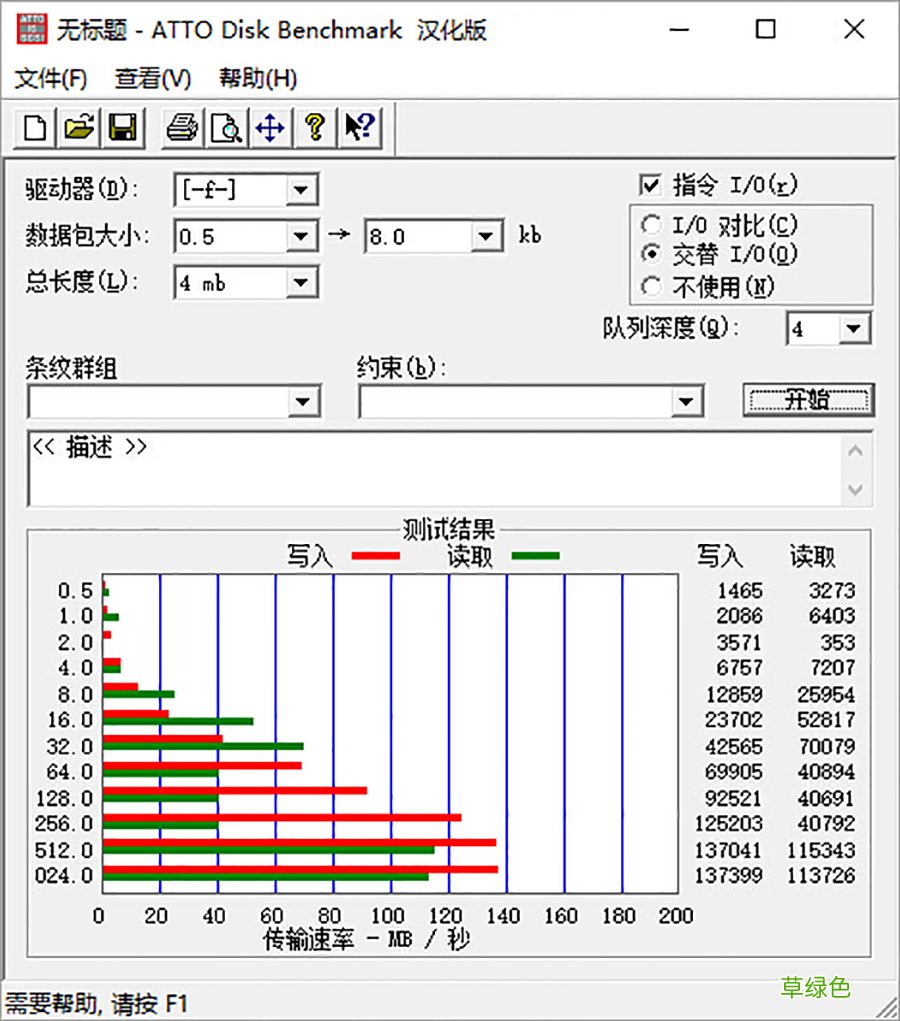The image size is (900, 1021).
Task: Activate the context help arrow icon
Action: 359,128
